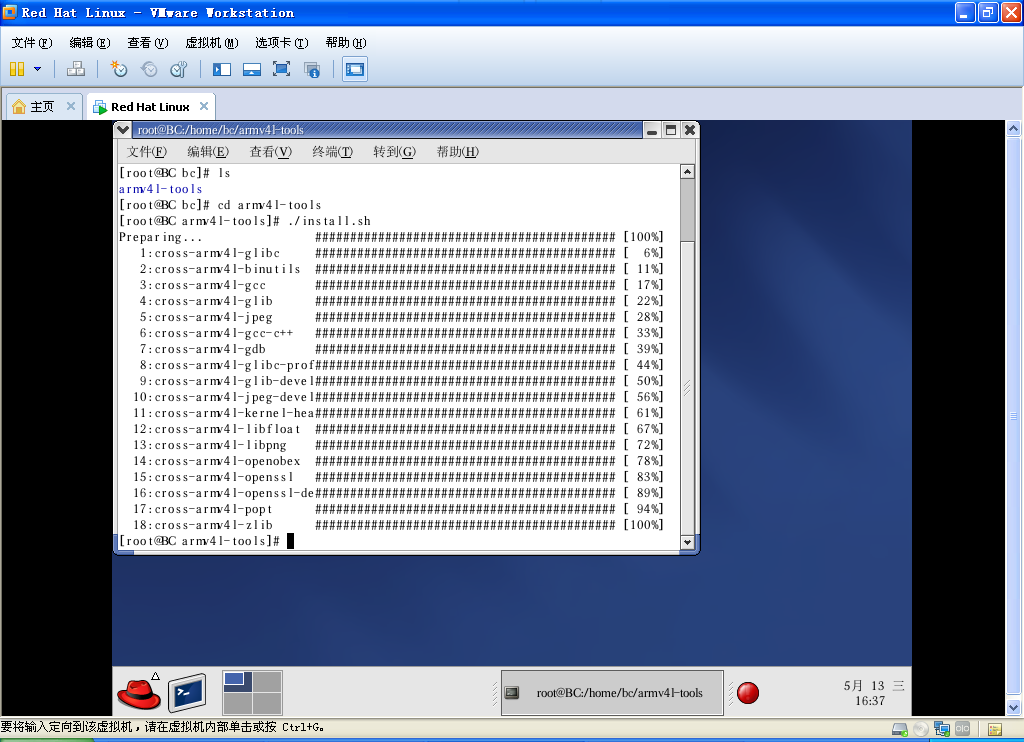Open the 虚拟机(M) menu
The image size is (1024, 742).
point(212,42)
